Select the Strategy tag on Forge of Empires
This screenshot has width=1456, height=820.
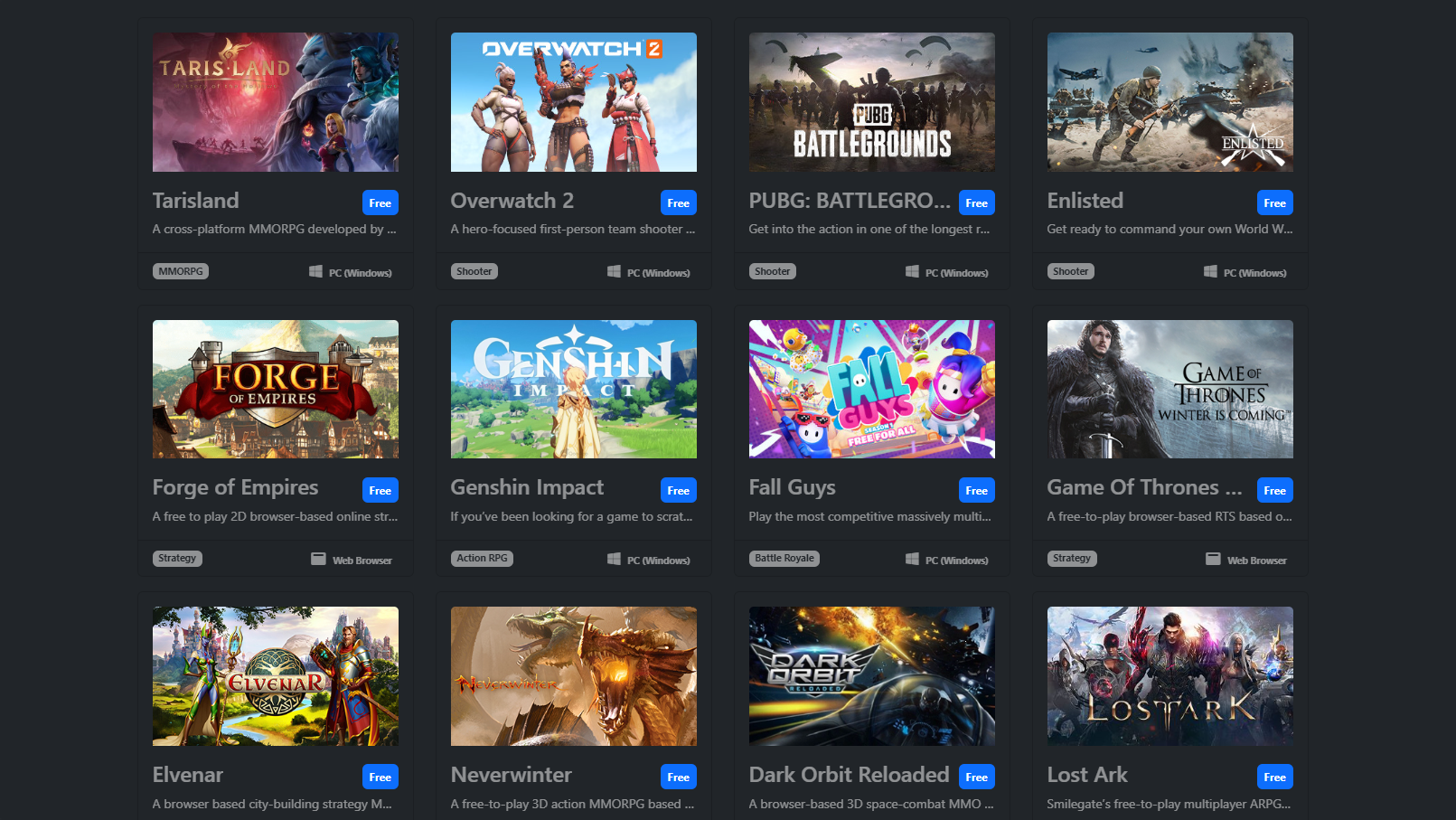click(x=177, y=558)
